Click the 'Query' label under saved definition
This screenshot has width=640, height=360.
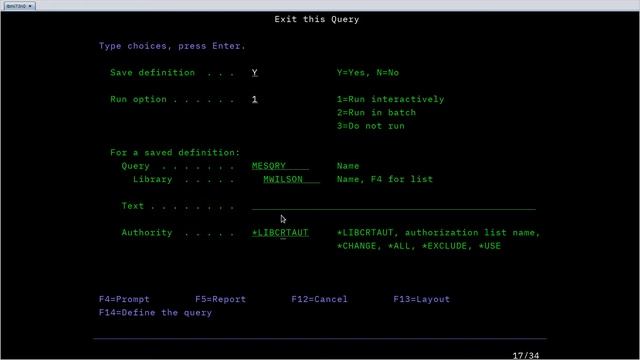click(135, 166)
